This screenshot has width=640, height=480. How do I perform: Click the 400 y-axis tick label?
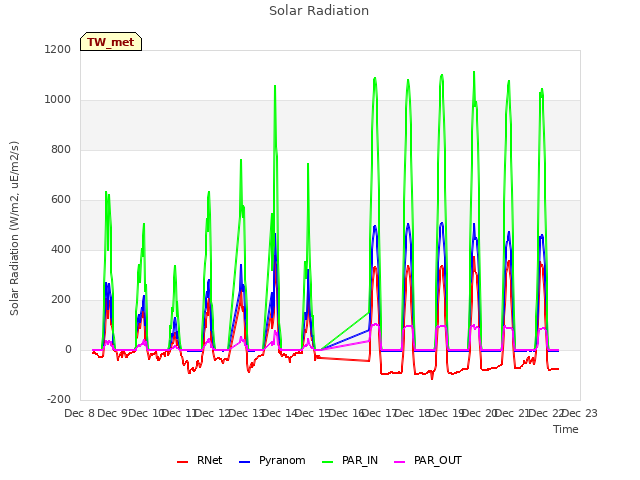61,249
